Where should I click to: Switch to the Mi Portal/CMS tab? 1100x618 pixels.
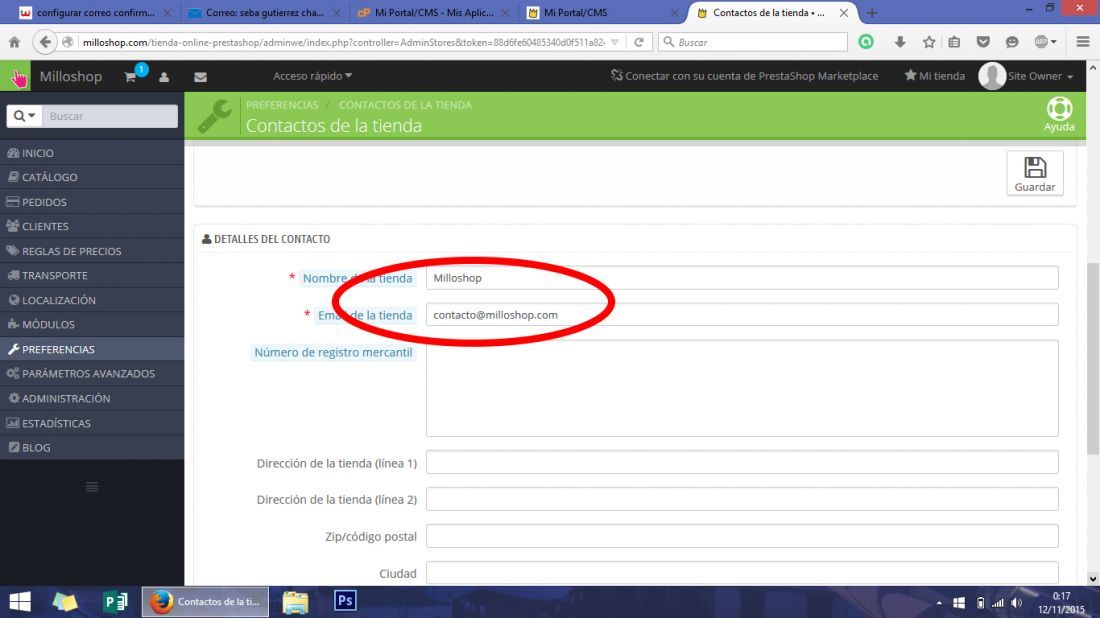coord(603,13)
